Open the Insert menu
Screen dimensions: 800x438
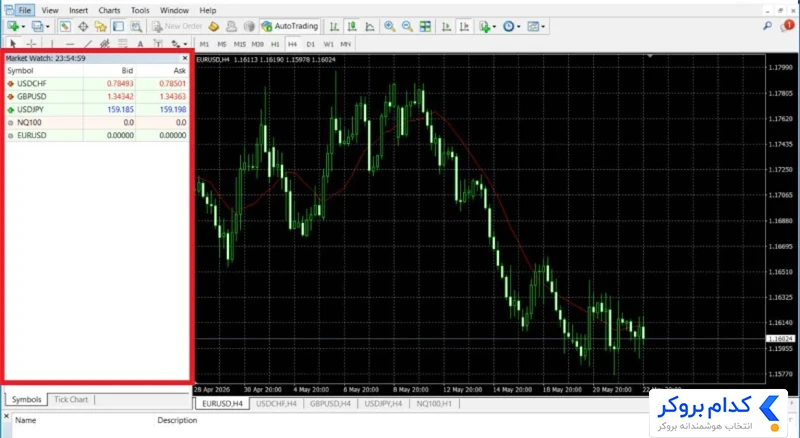(x=79, y=10)
